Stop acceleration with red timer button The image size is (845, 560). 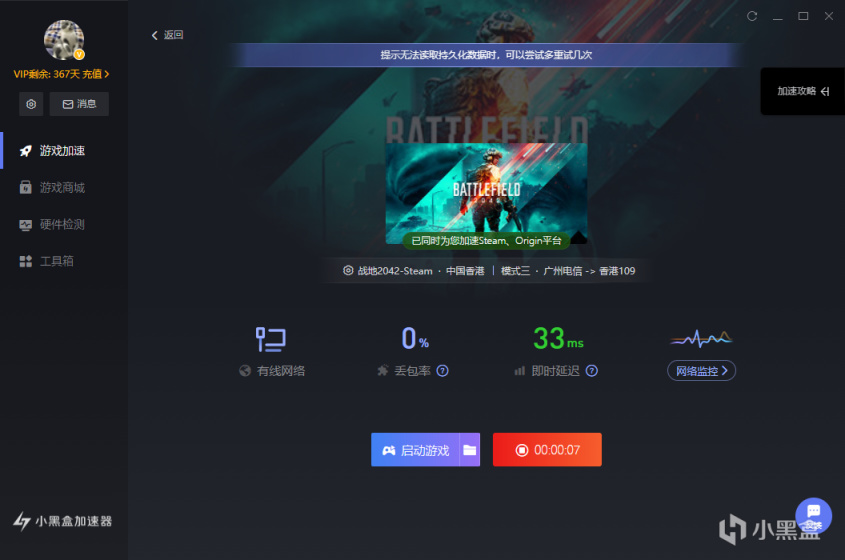pyautogui.click(x=547, y=450)
